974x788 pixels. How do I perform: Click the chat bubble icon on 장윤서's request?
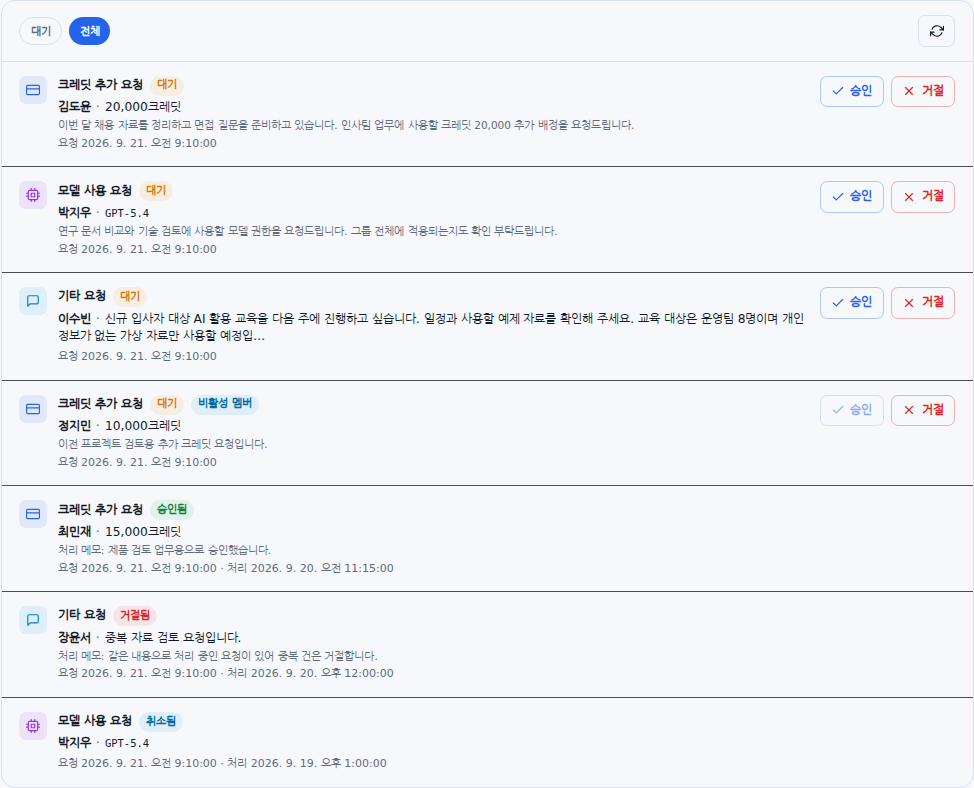pyautogui.click(x=33, y=620)
